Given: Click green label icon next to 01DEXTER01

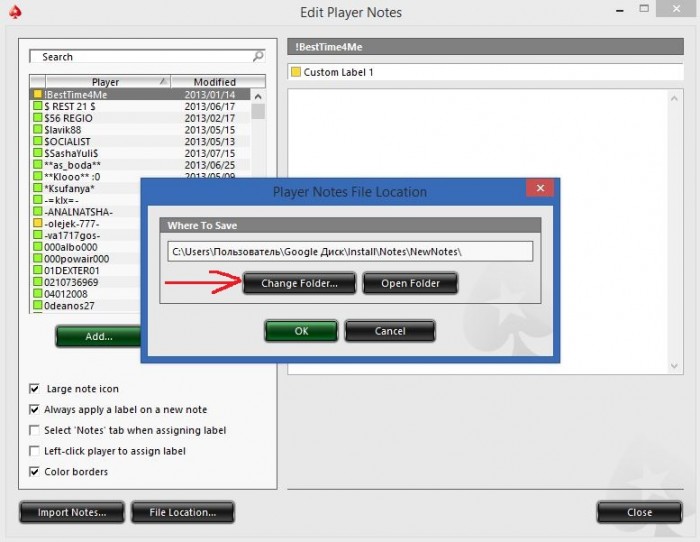Looking at the screenshot, I should 38,270.
